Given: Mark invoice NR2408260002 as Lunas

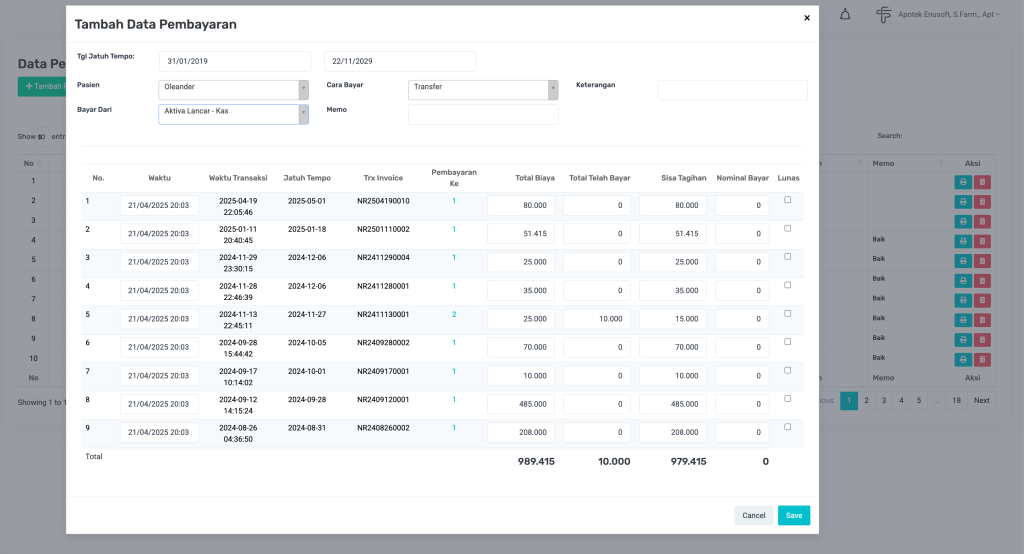Looking at the screenshot, I should tap(788, 427).
